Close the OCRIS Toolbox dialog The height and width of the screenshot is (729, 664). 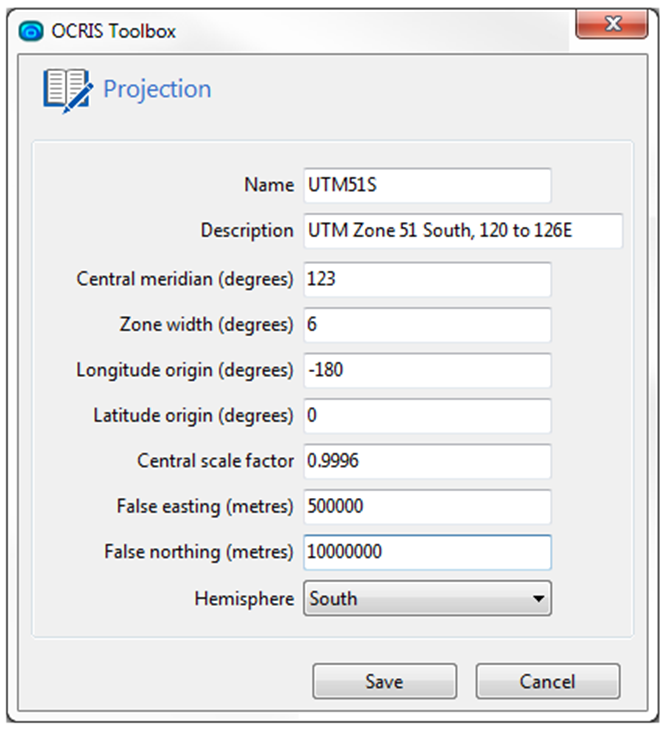612,24
